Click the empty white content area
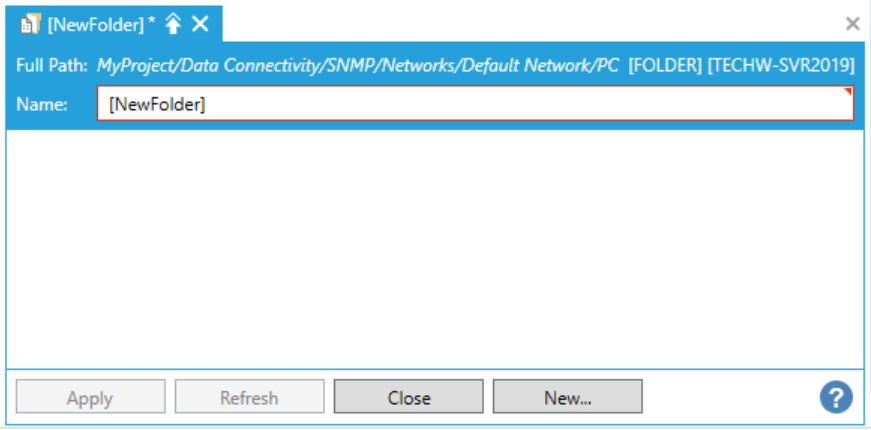This screenshot has width=871, height=430. 435,248
